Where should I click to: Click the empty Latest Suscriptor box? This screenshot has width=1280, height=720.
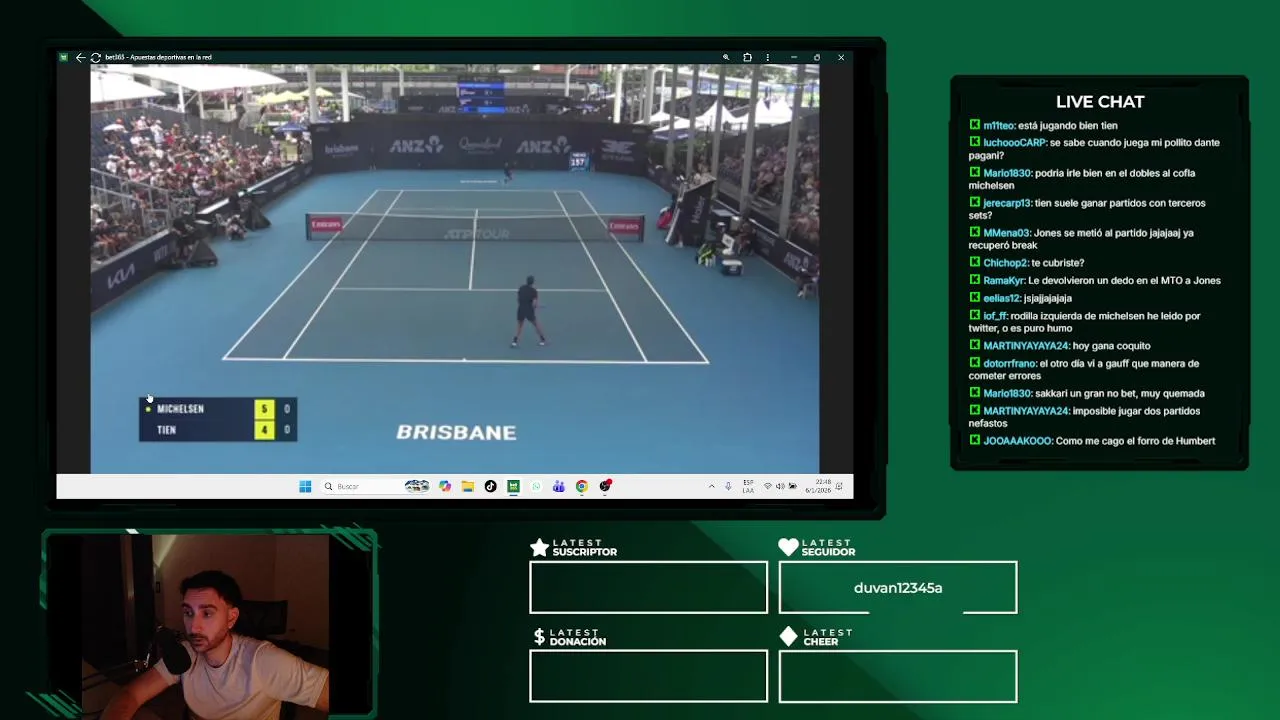[x=649, y=587]
